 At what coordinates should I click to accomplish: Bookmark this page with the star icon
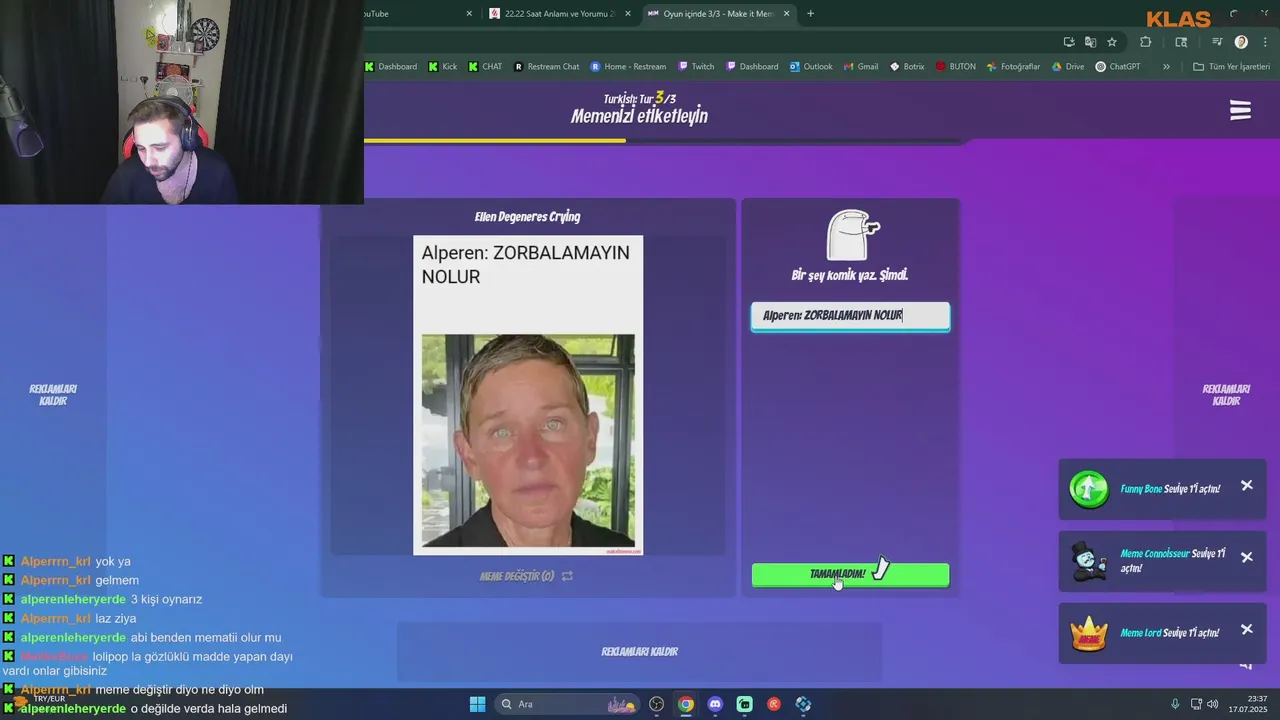click(x=1112, y=42)
